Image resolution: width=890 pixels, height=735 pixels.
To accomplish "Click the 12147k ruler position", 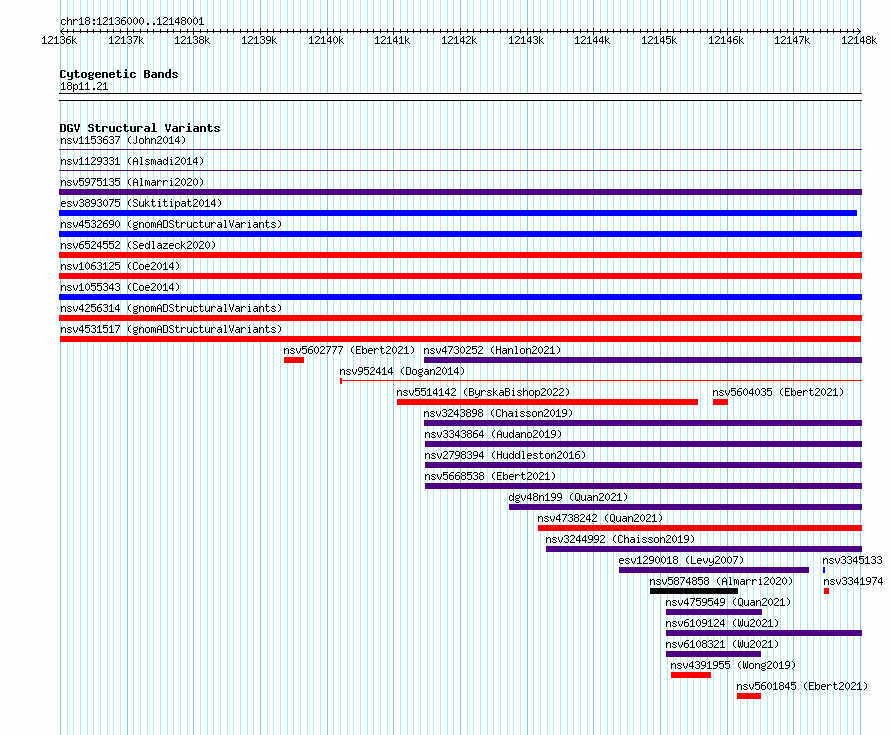I will [792, 40].
